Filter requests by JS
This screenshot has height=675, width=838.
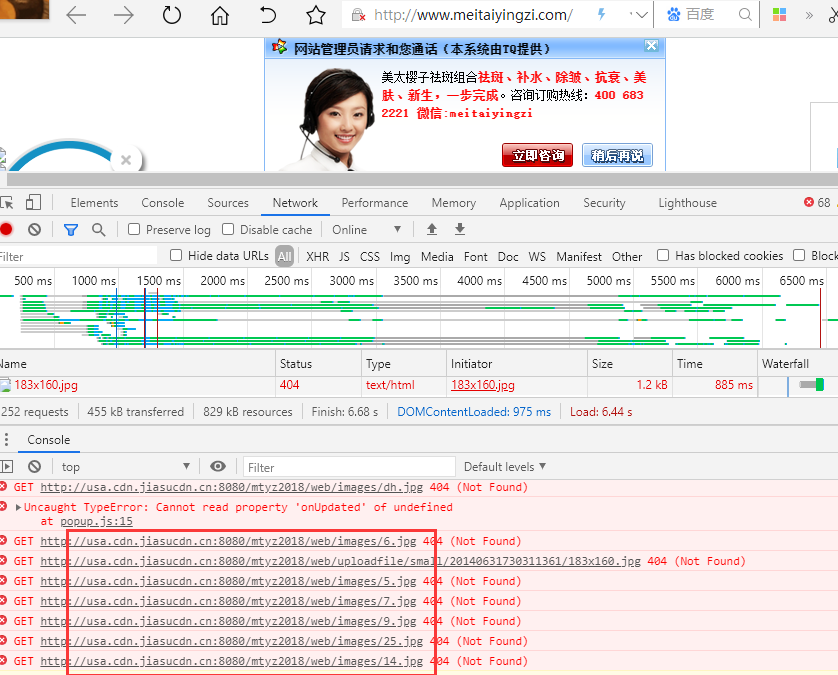344,257
